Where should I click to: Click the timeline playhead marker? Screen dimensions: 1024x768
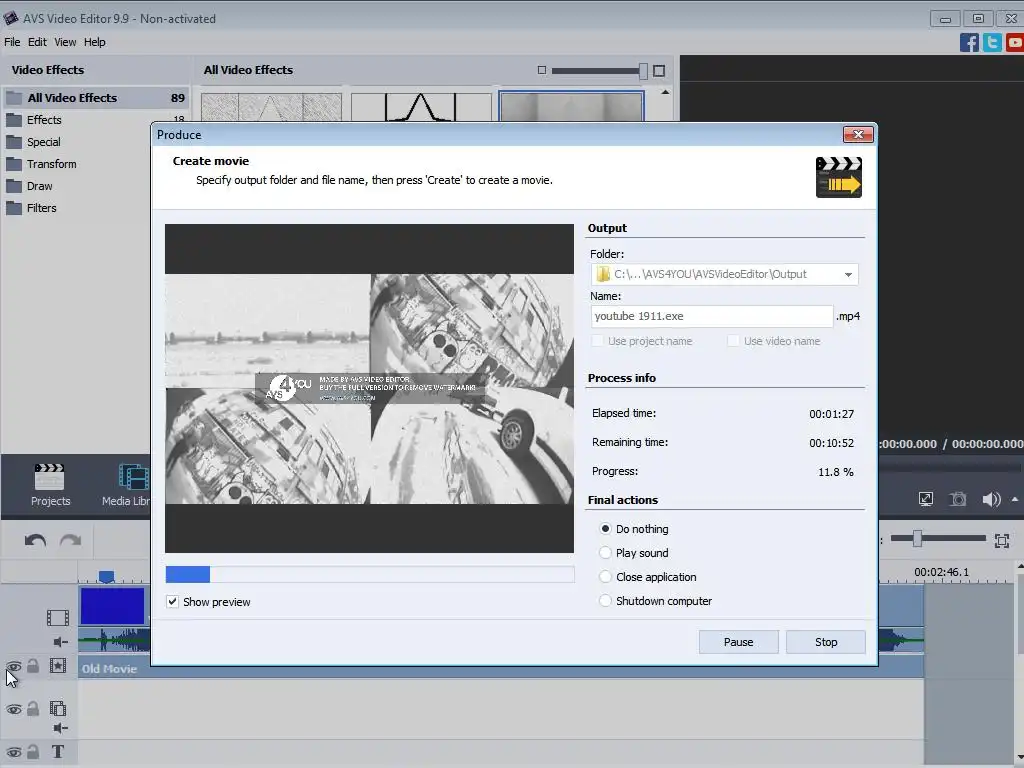click(x=106, y=577)
